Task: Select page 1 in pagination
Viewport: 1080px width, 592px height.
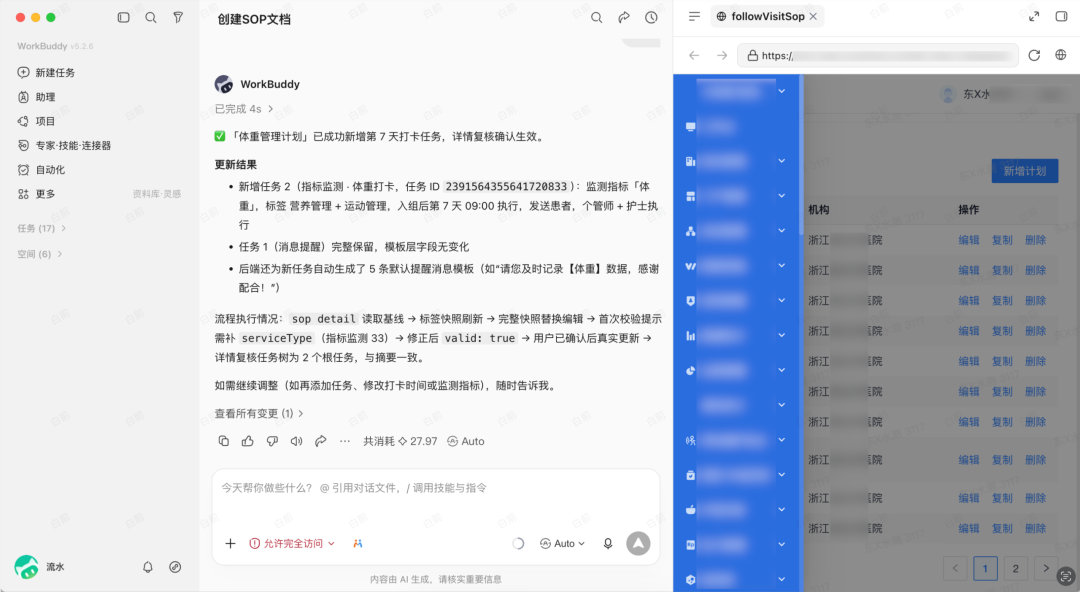Action: point(985,569)
